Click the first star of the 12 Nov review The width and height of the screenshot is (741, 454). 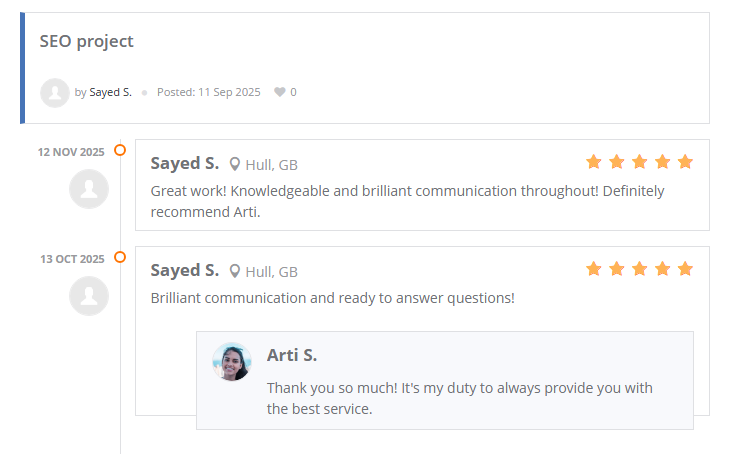click(x=594, y=162)
